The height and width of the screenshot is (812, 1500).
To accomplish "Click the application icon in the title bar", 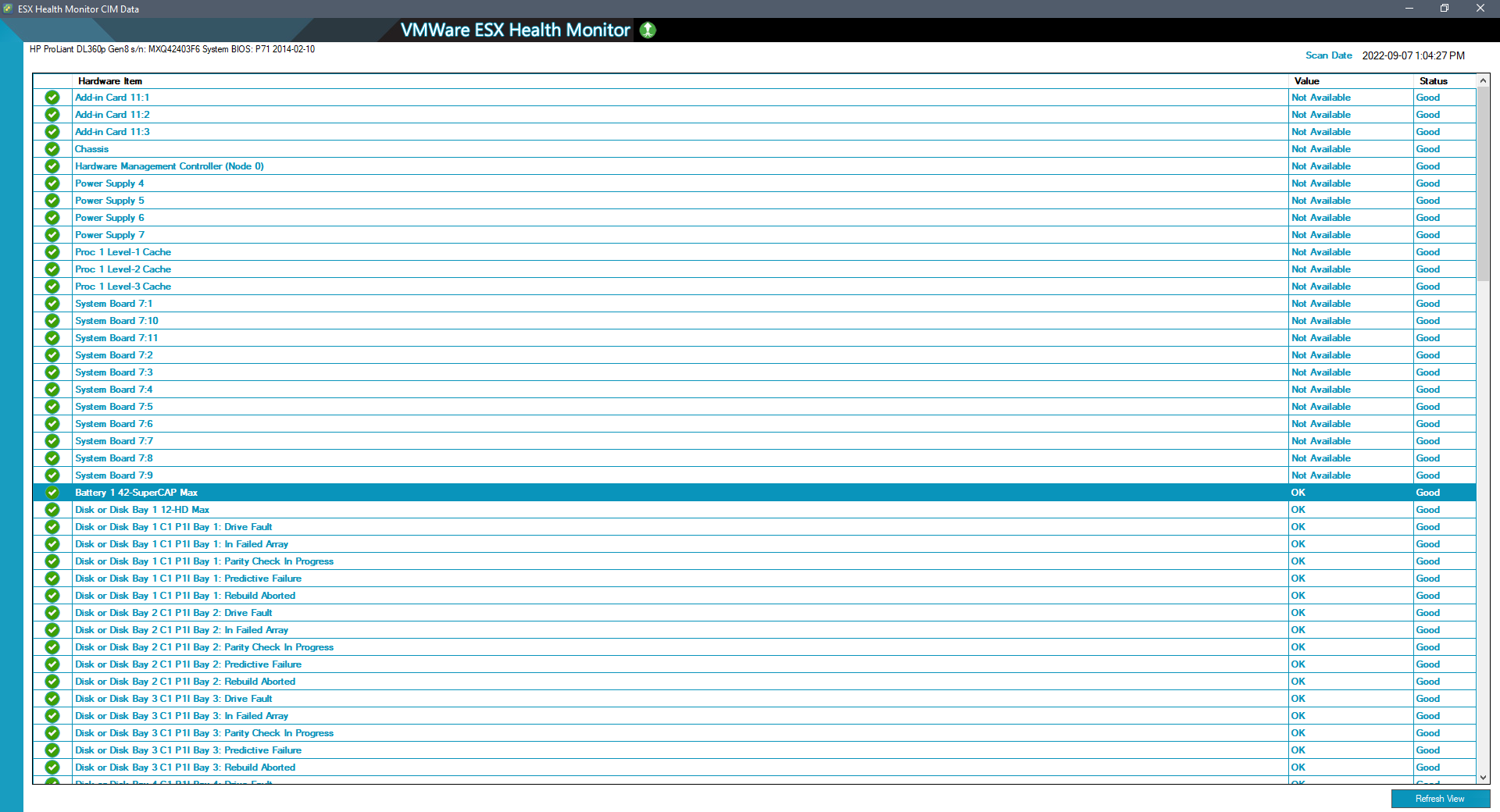I will [7, 8].
